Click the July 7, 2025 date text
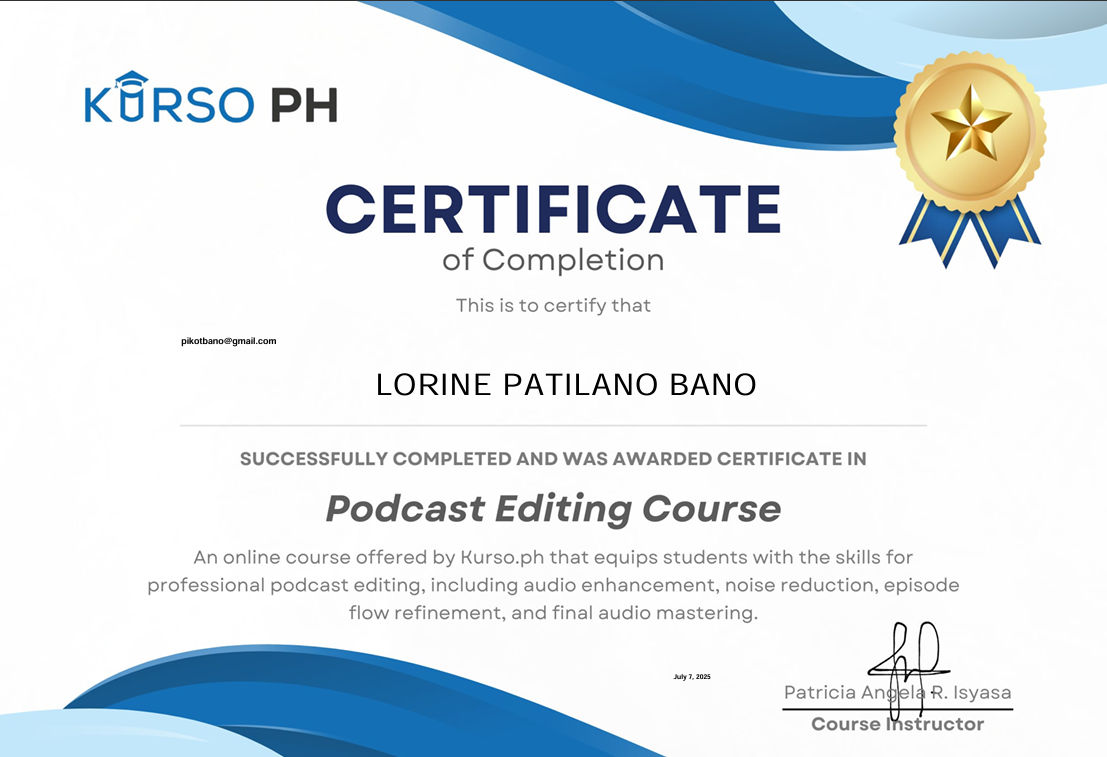This screenshot has width=1107, height=757. (690, 676)
